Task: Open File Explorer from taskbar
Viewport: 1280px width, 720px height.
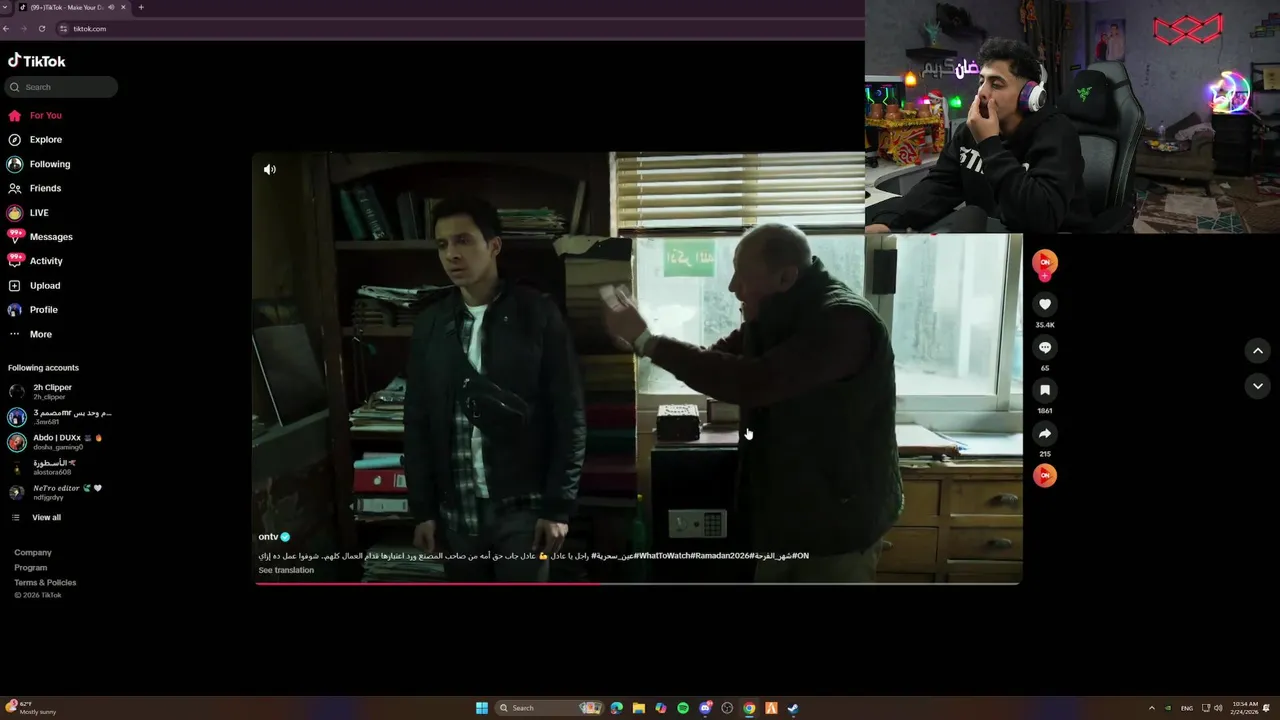Action: (638, 708)
